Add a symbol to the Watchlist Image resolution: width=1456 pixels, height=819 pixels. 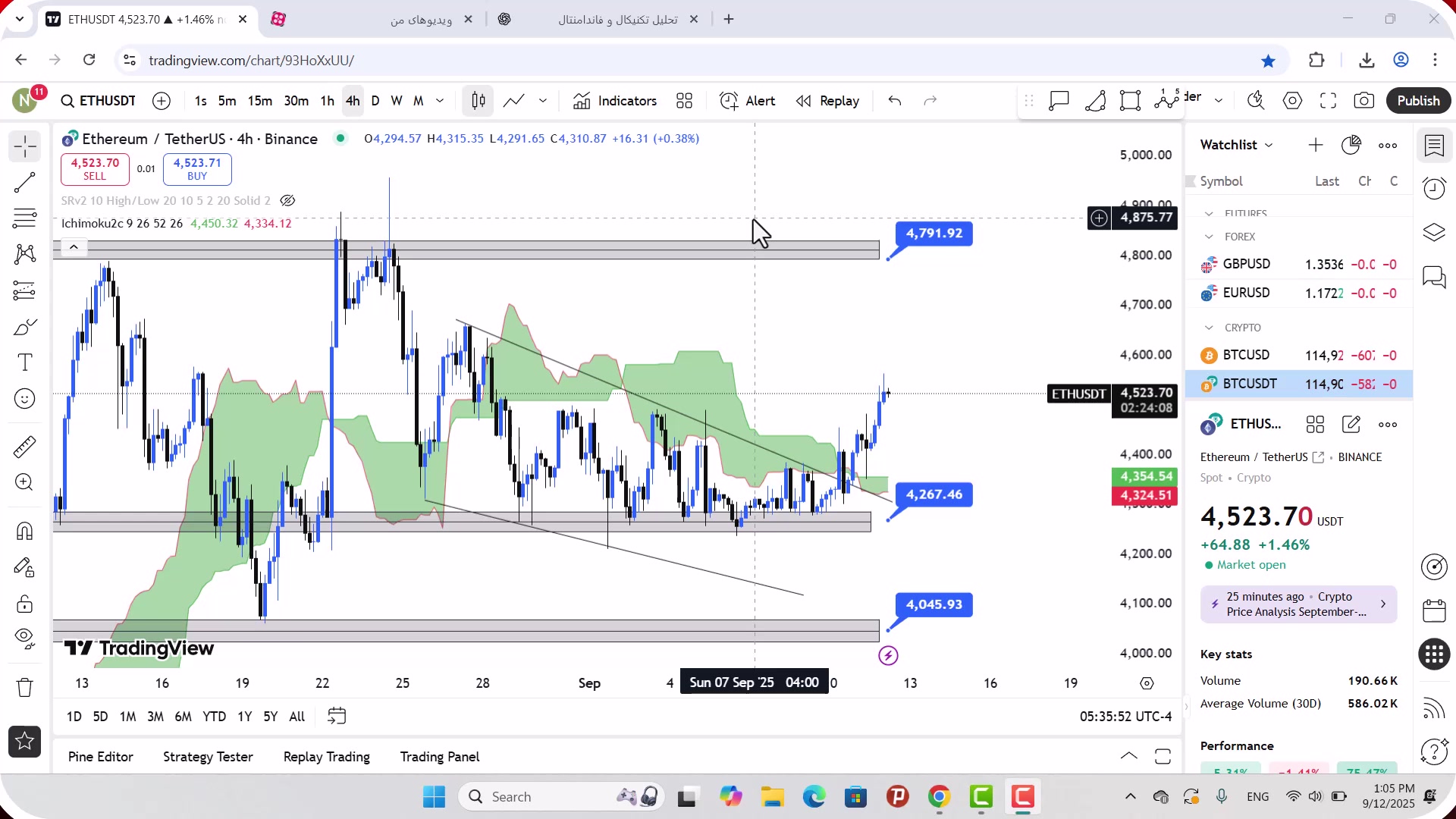(x=1316, y=145)
